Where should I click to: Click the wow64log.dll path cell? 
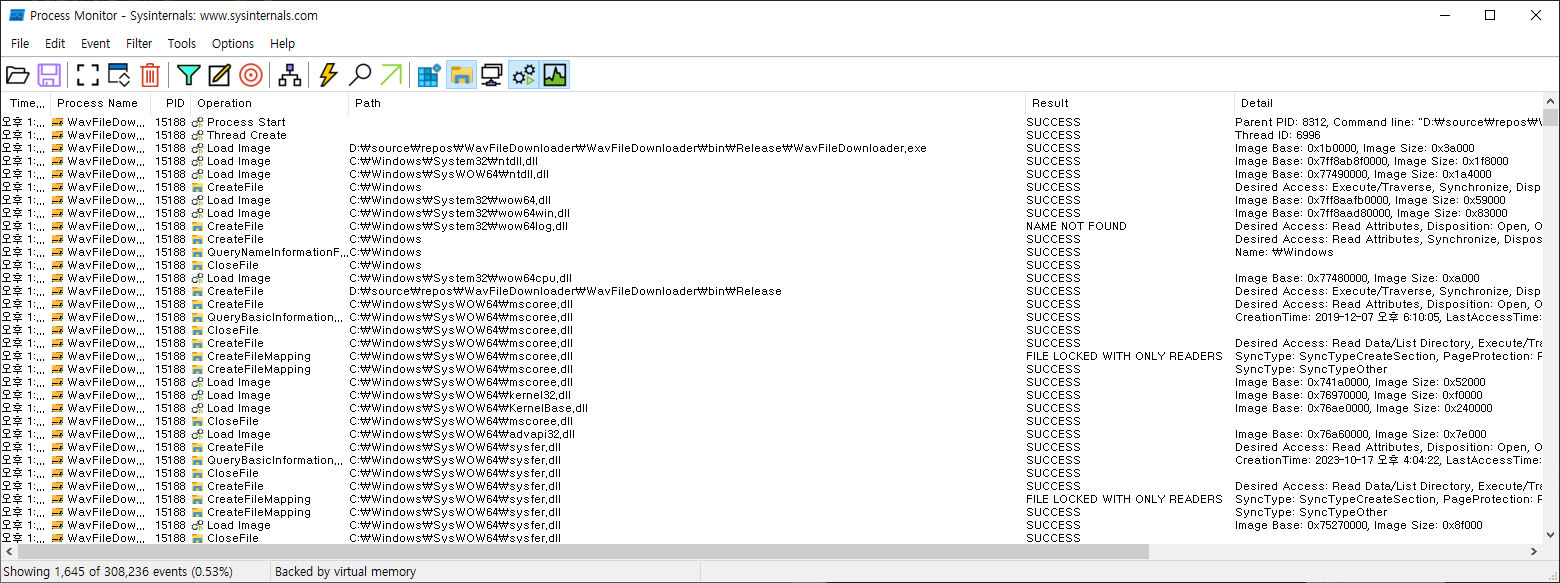(458, 226)
